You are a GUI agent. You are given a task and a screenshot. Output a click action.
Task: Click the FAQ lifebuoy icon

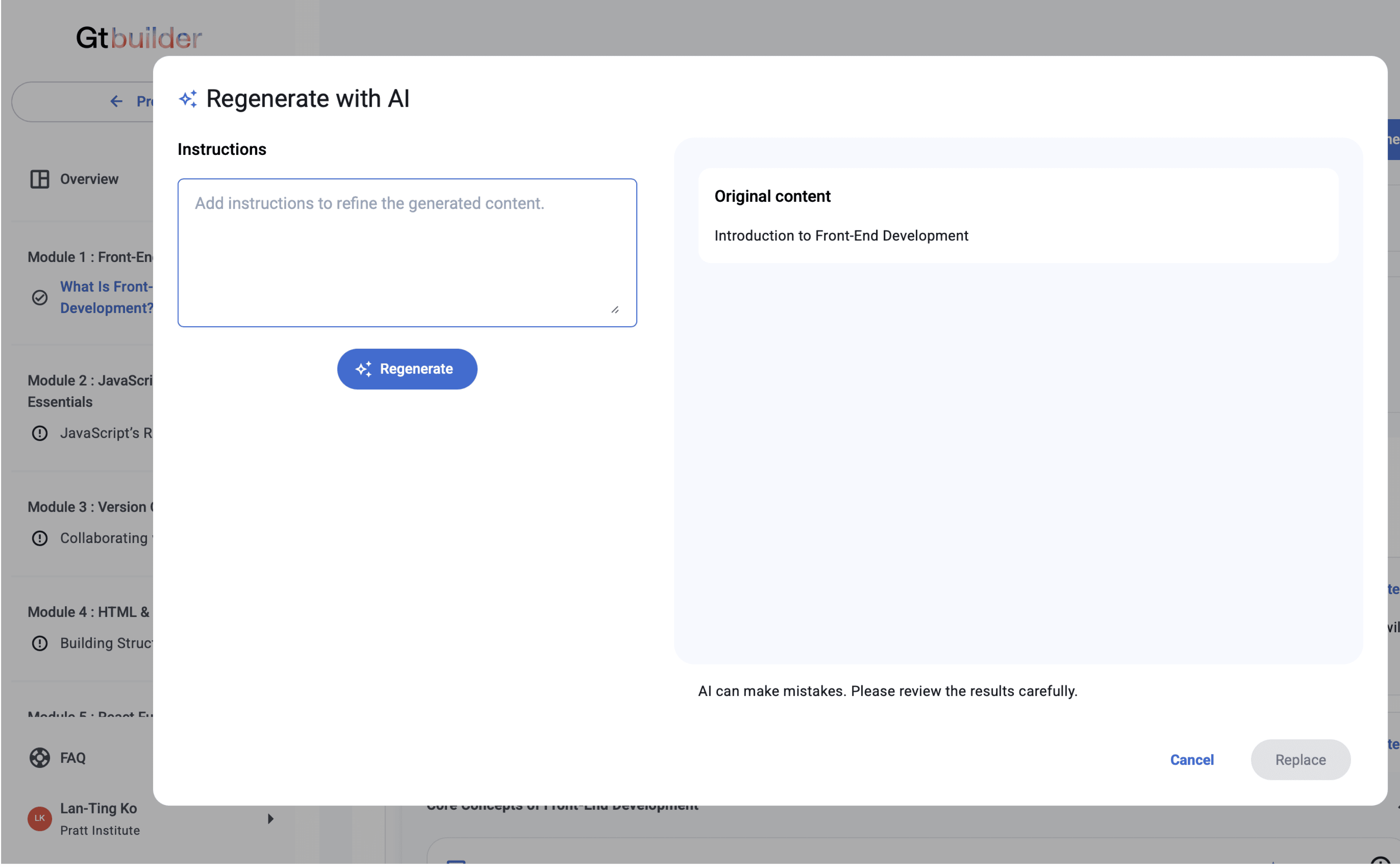click(x=40, y=757)
